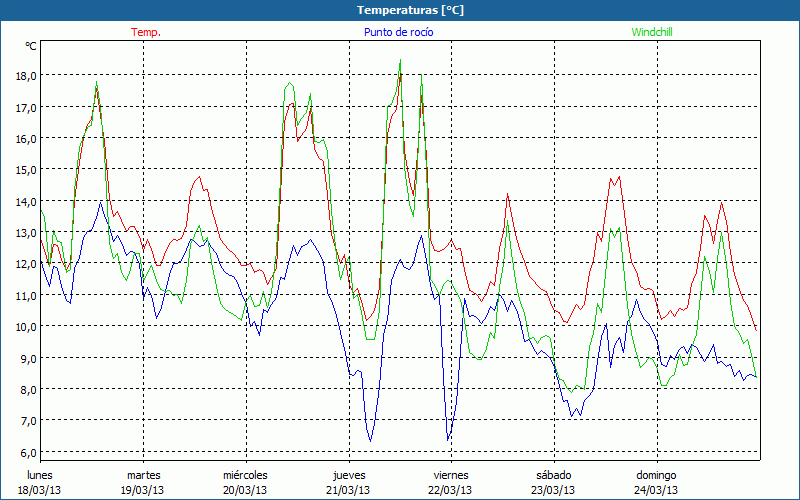Select the domingo 24/03/13 date label

tap(656, 482)
